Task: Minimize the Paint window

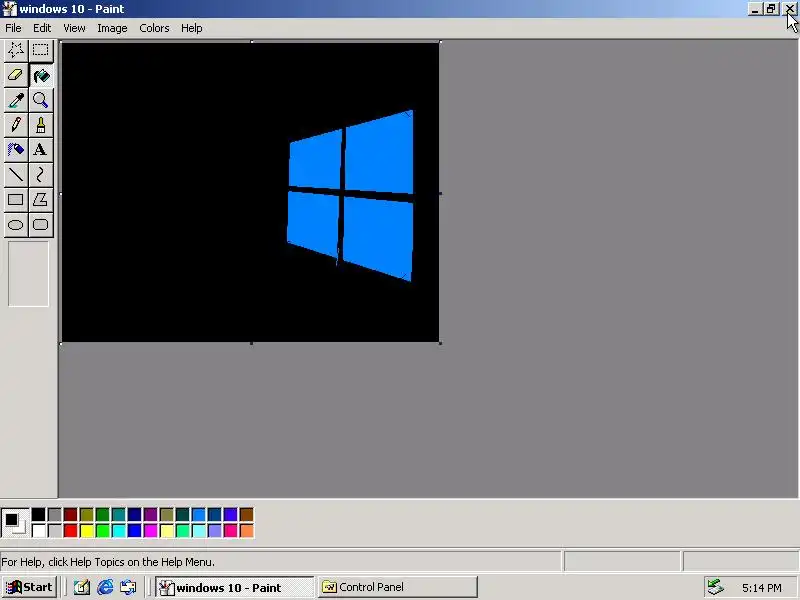Action: [x=755, y=9]
